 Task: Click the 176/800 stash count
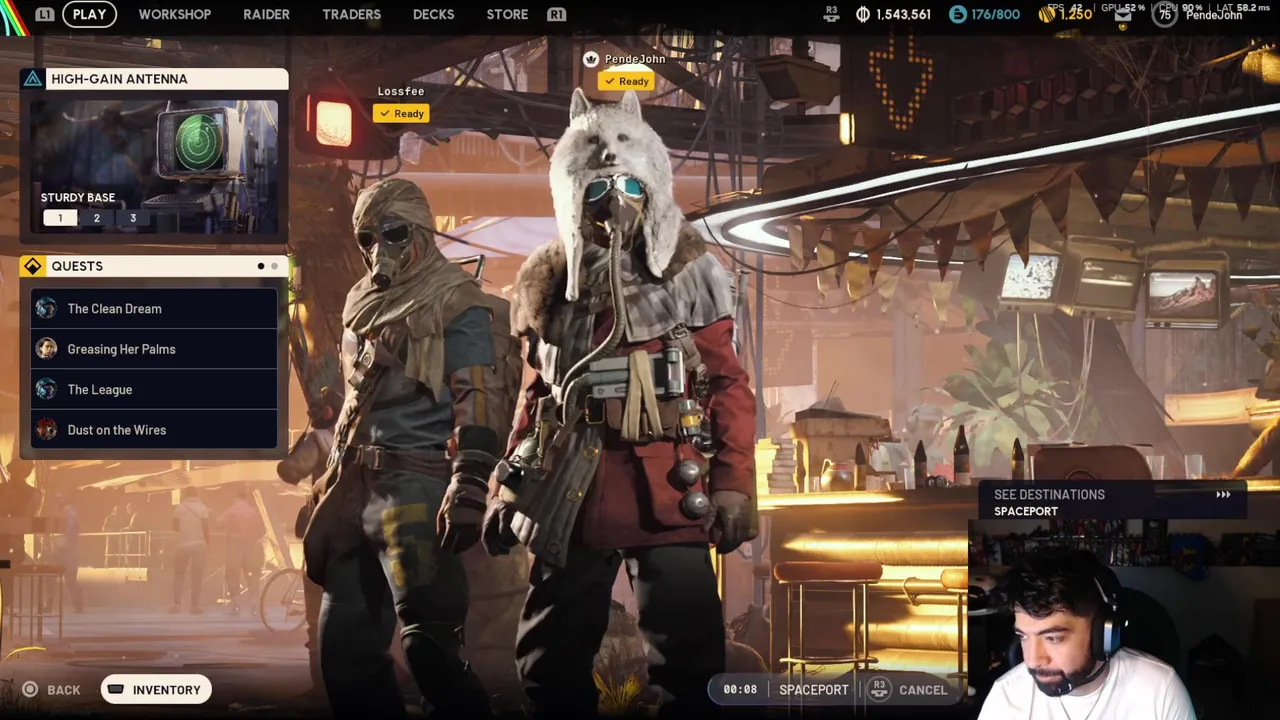(995, 14)
